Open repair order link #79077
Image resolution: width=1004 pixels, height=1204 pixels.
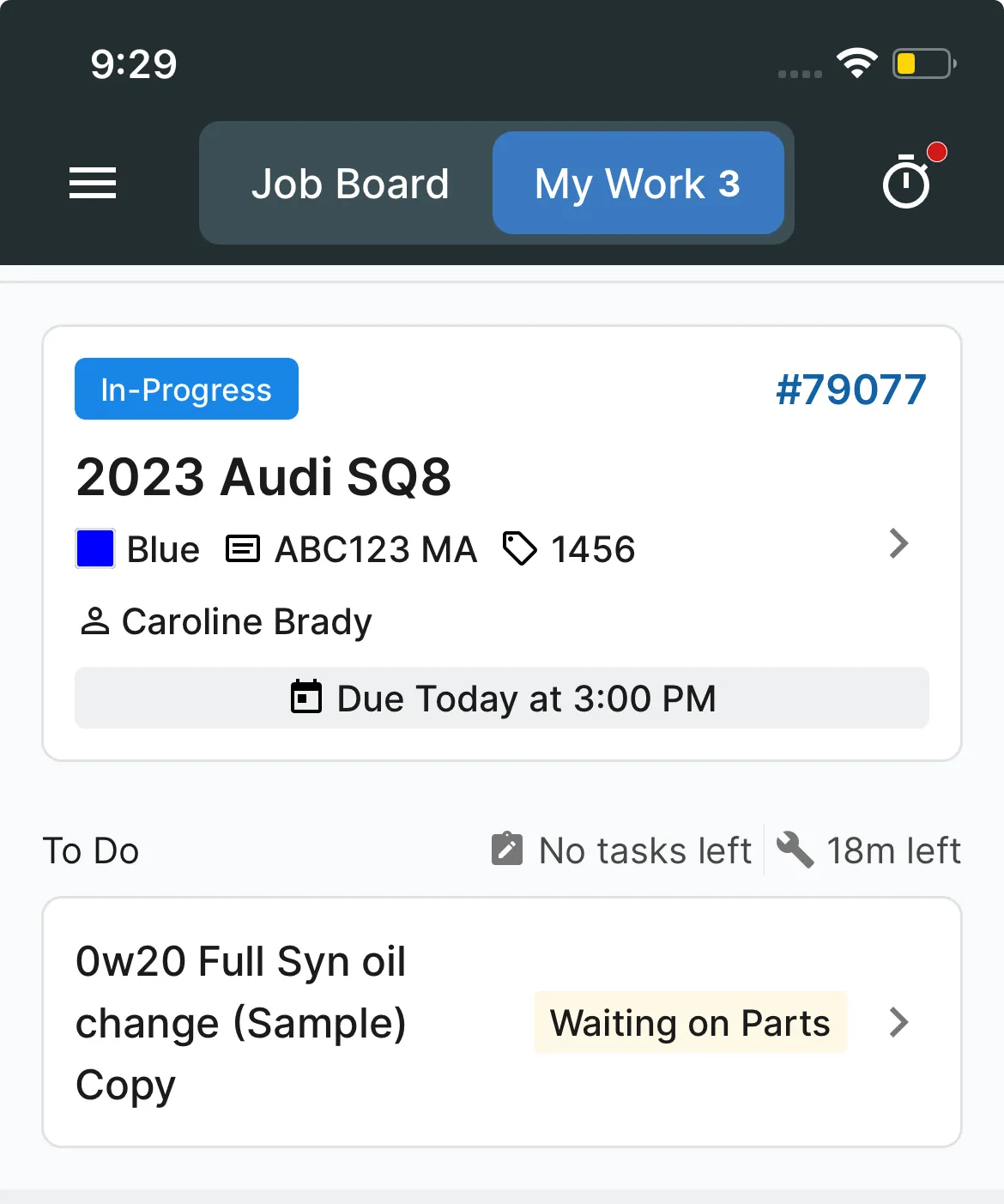(850, 390)
